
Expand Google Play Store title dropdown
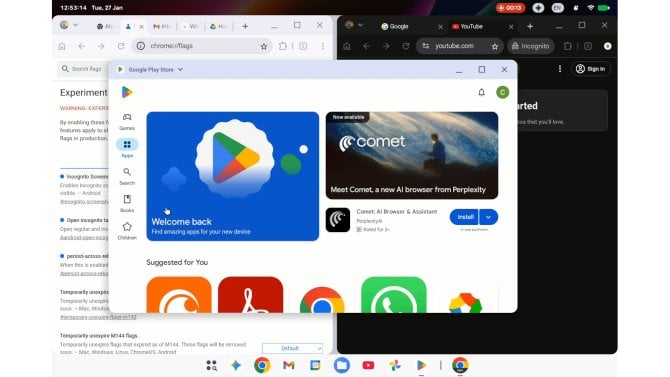pos(180,69)
